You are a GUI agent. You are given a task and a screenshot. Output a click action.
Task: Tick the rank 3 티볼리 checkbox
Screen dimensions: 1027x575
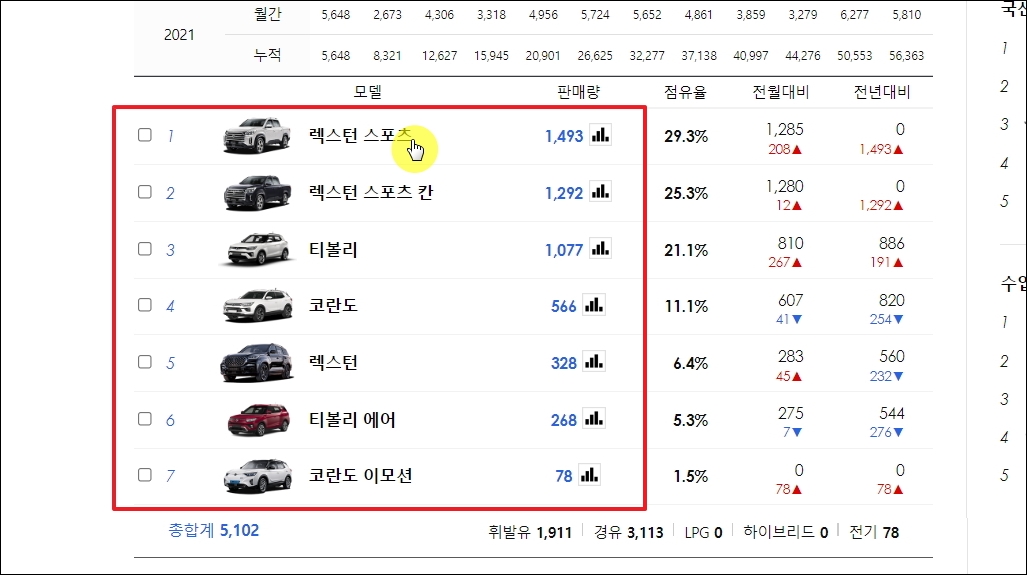click(145, 249)
